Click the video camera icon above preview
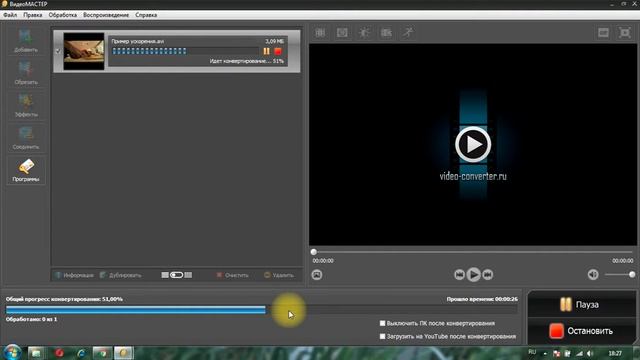Image resolution: width=640 pixels, height=360 pixels. tap(386, 33)
